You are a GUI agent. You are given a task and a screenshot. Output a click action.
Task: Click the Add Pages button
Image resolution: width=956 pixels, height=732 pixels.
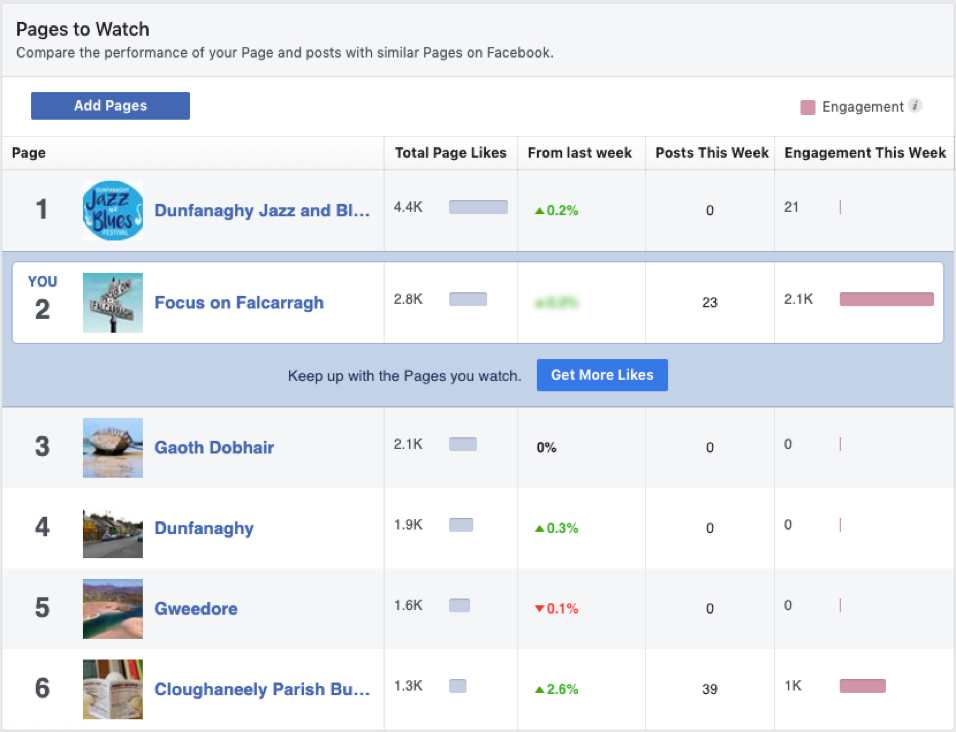click(110, 105)
